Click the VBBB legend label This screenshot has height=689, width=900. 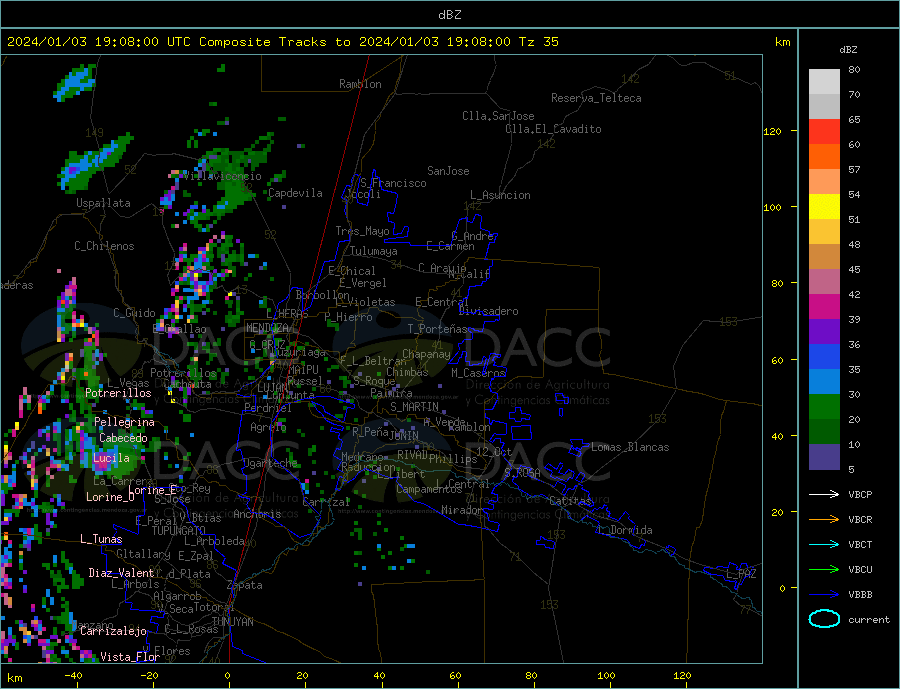[x=860, y=594]
